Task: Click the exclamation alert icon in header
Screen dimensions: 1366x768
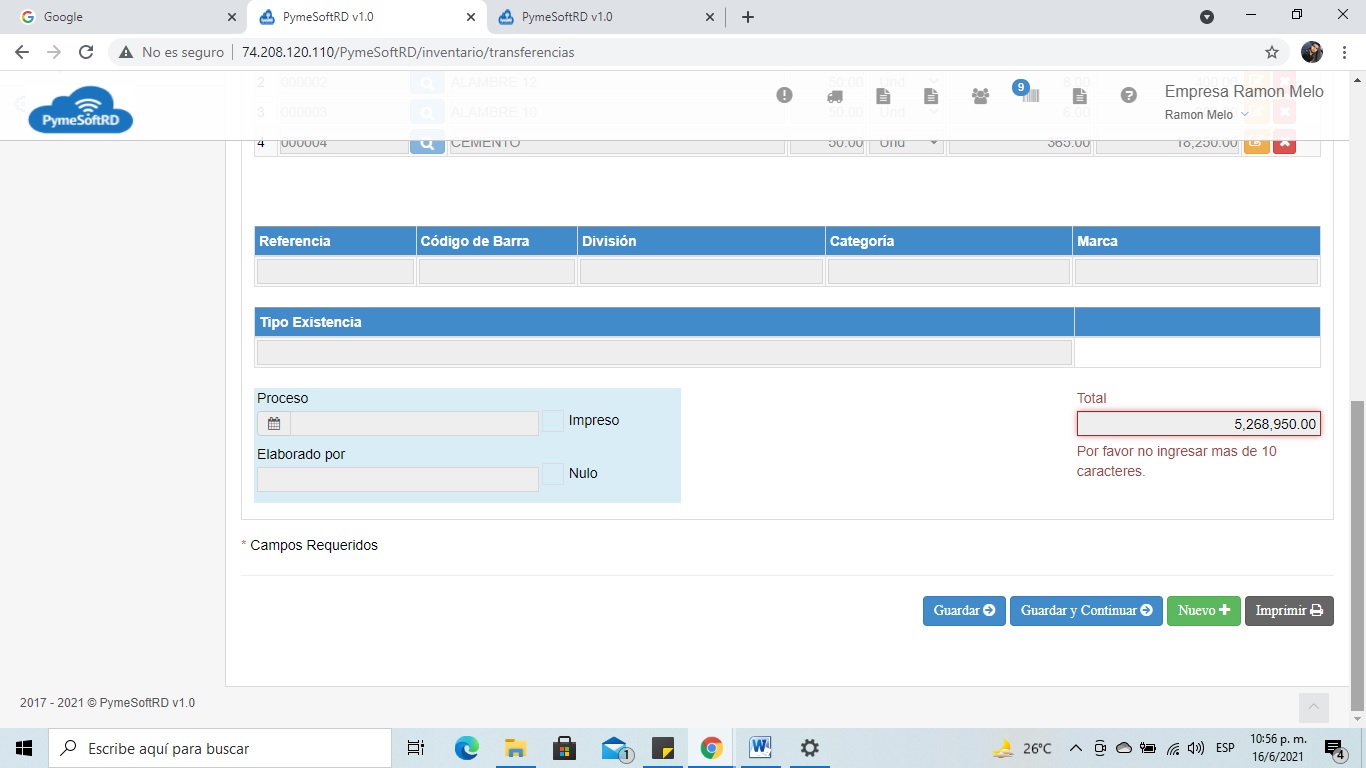Action: click(784, 95)
